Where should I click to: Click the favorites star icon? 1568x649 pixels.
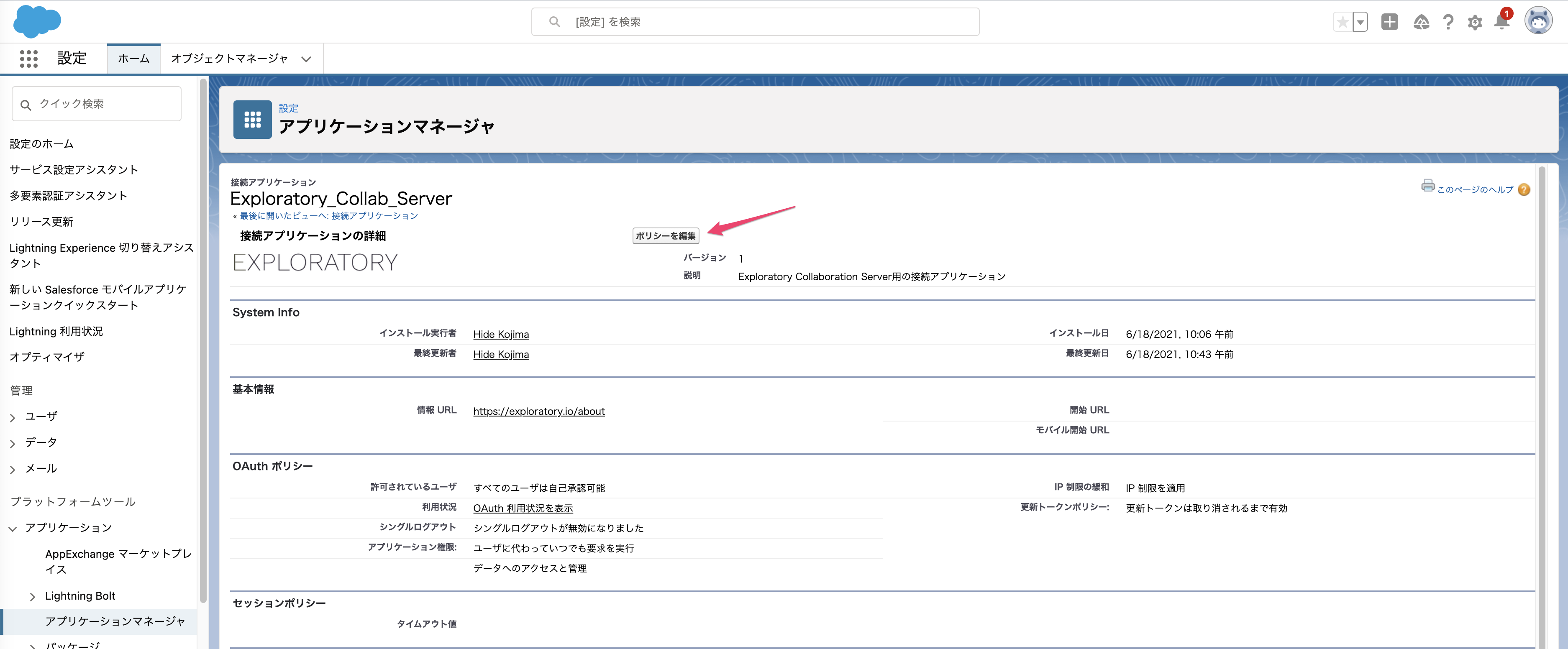coord(1342,22)
